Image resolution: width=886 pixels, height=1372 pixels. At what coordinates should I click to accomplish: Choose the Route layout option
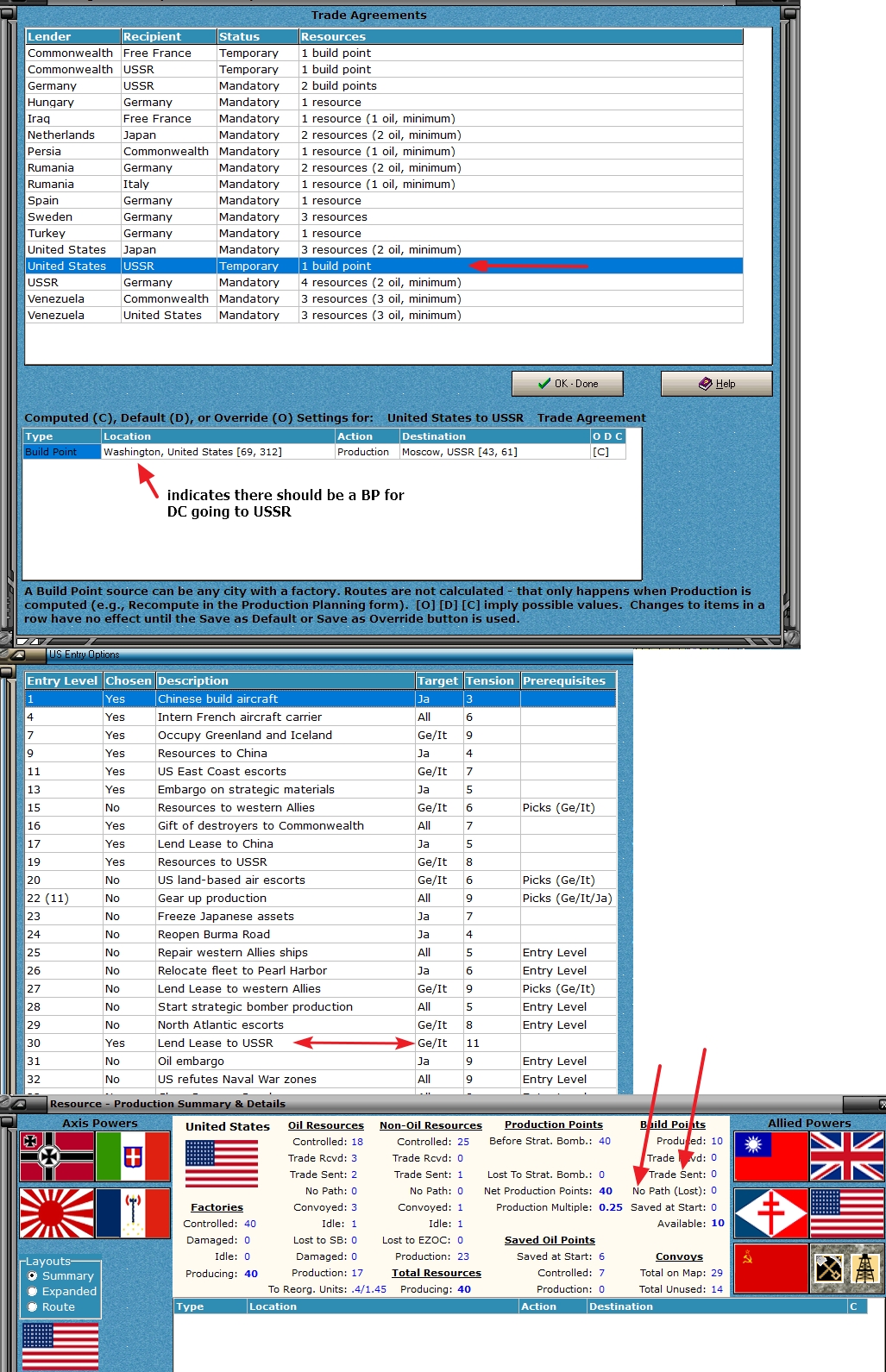click(x=51, y=1306)
